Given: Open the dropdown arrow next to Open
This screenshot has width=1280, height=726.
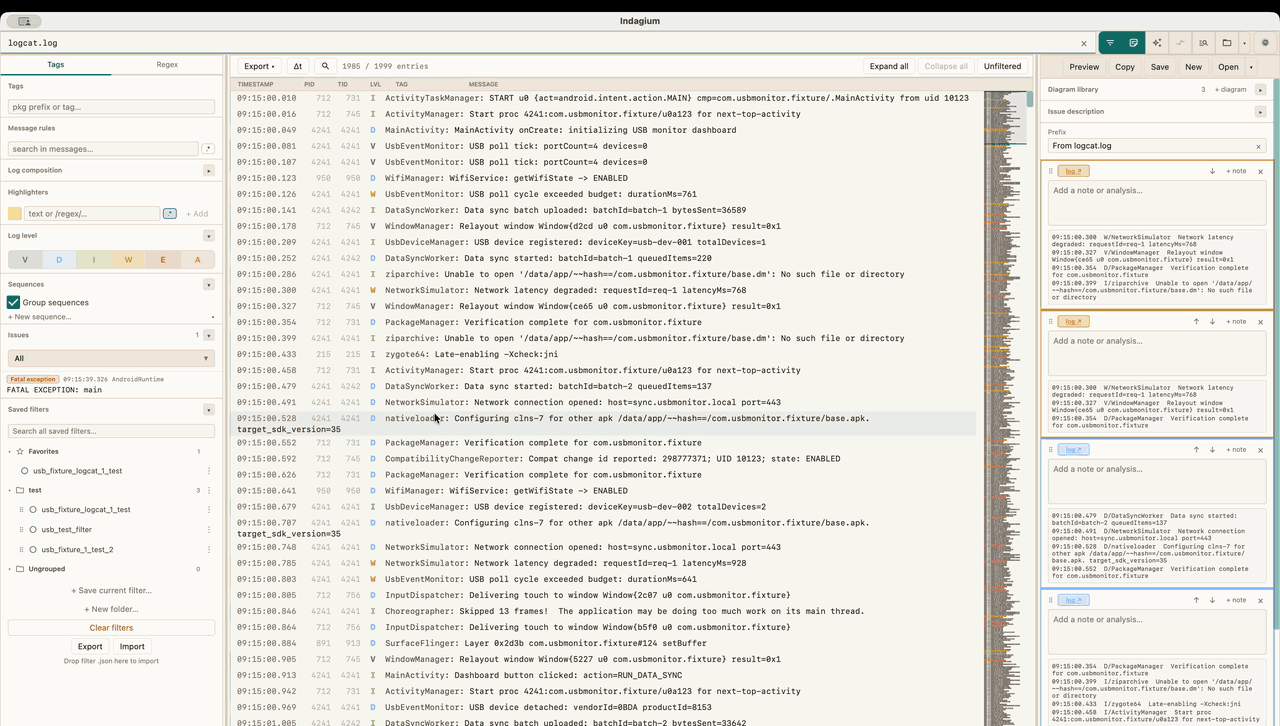Looking at the screenshot, I should [x=1250, y=67].
